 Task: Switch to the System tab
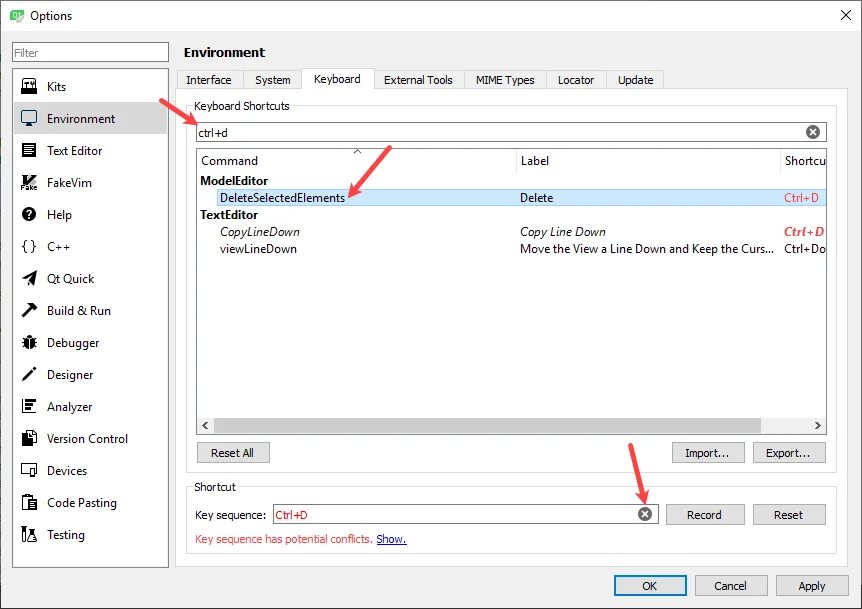pos(273,80)
